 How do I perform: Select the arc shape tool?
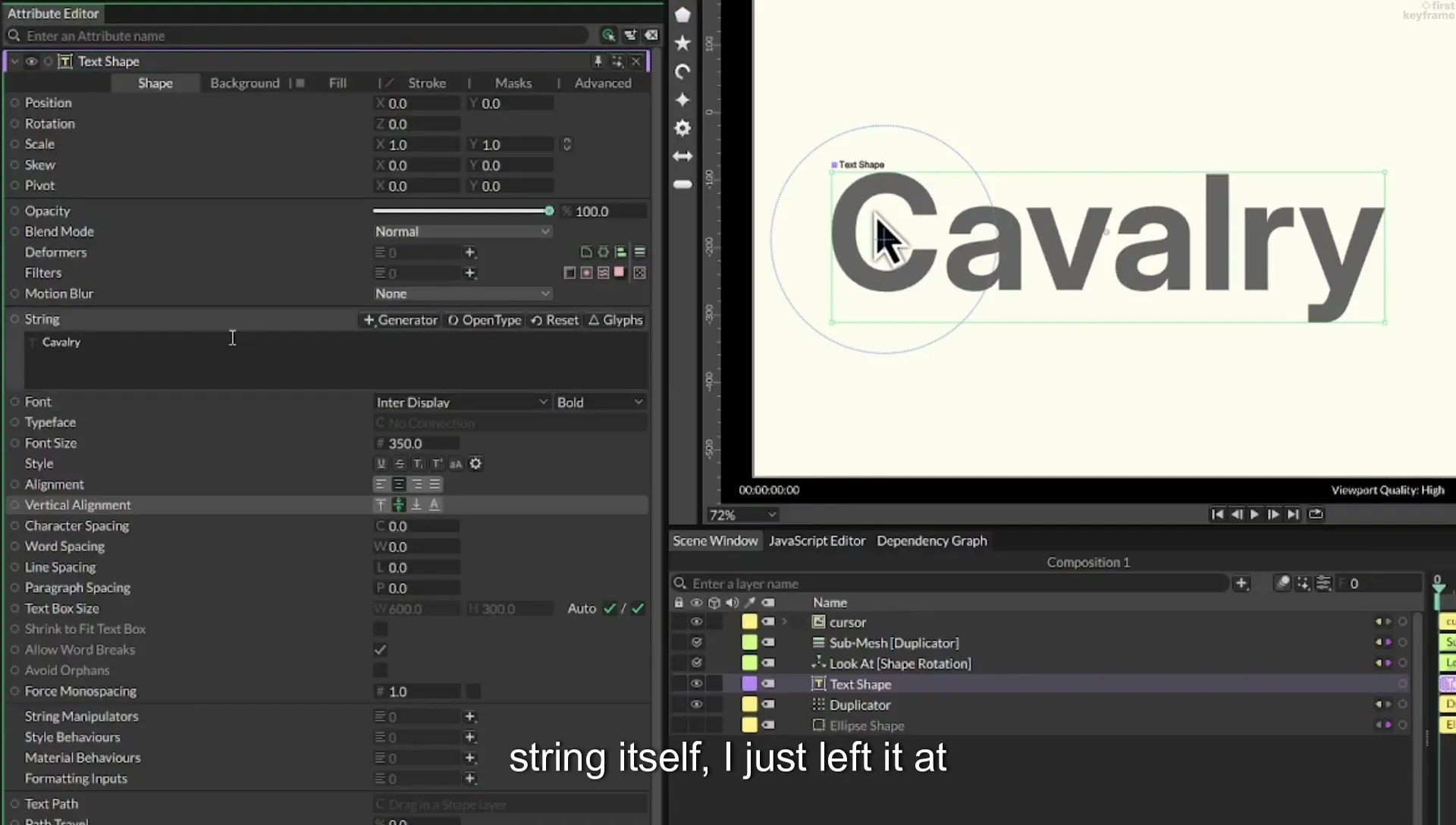(x=682, y=71)
